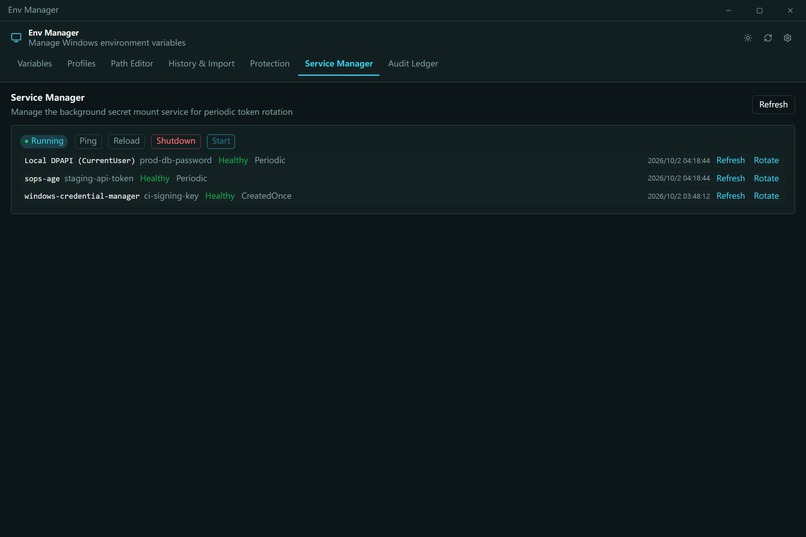806x537 pixels.
Task: Refresh the staging-api-token secret
Action: click(730, 178)
